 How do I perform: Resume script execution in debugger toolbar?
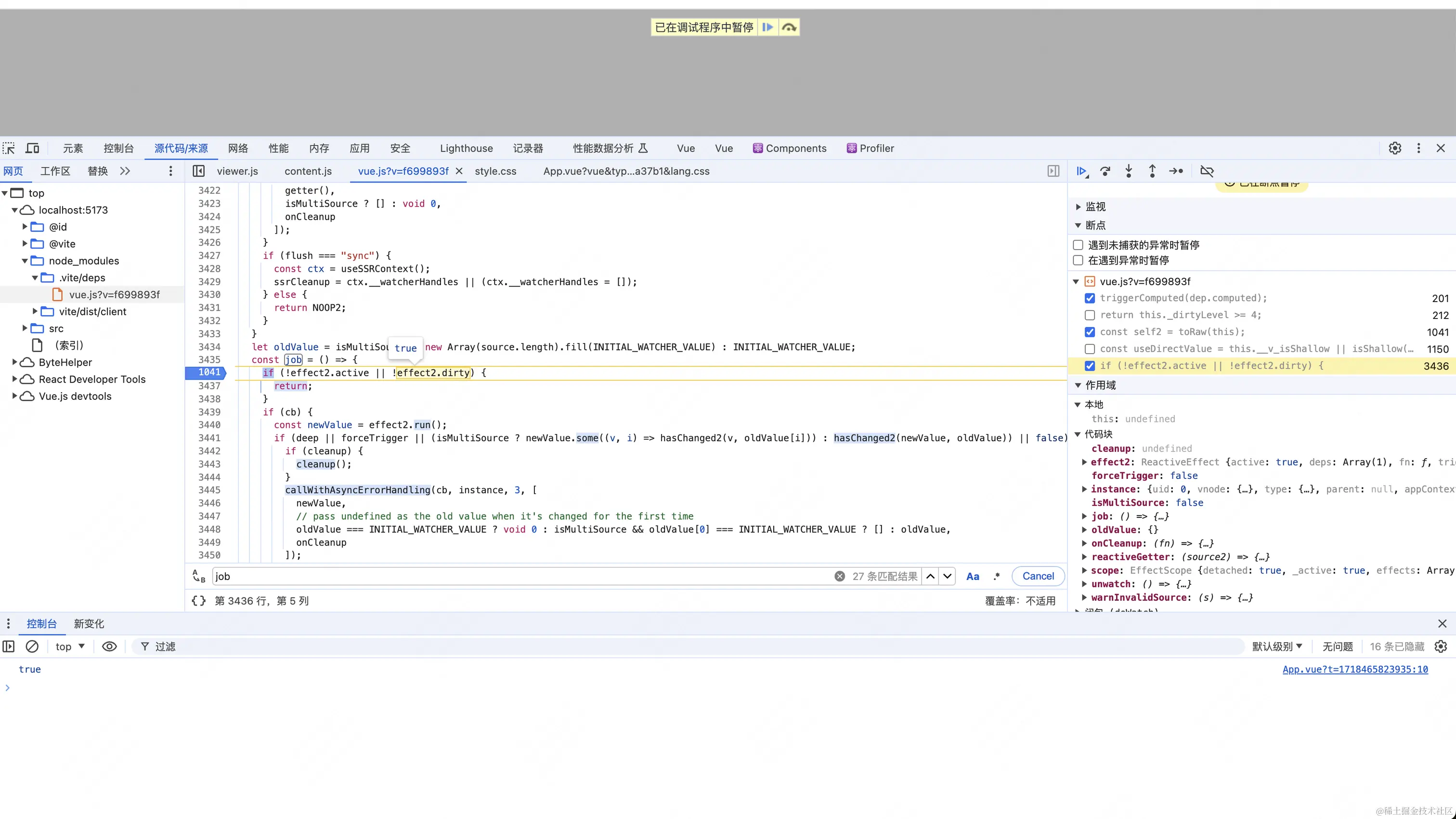[x=1081, y=171]
